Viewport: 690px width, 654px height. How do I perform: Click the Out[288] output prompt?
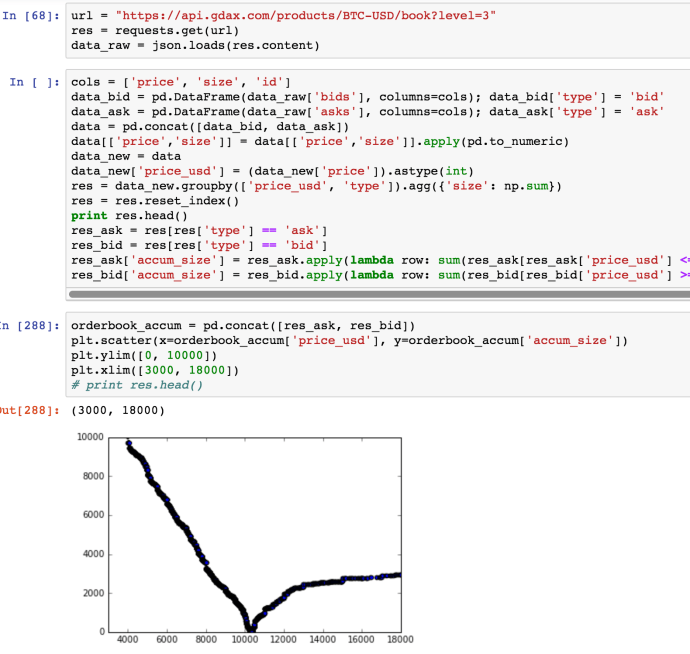tap(30, 410)
